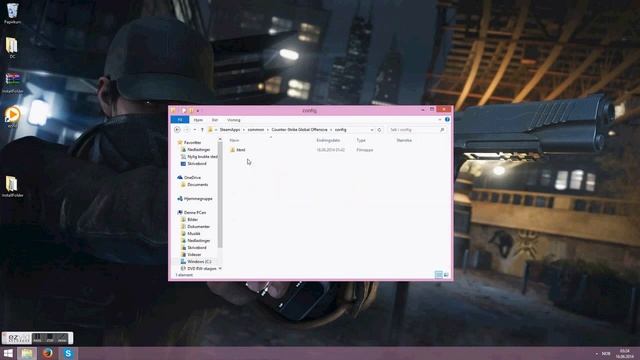Click the New folder icon in quick access toolbar

191,110
